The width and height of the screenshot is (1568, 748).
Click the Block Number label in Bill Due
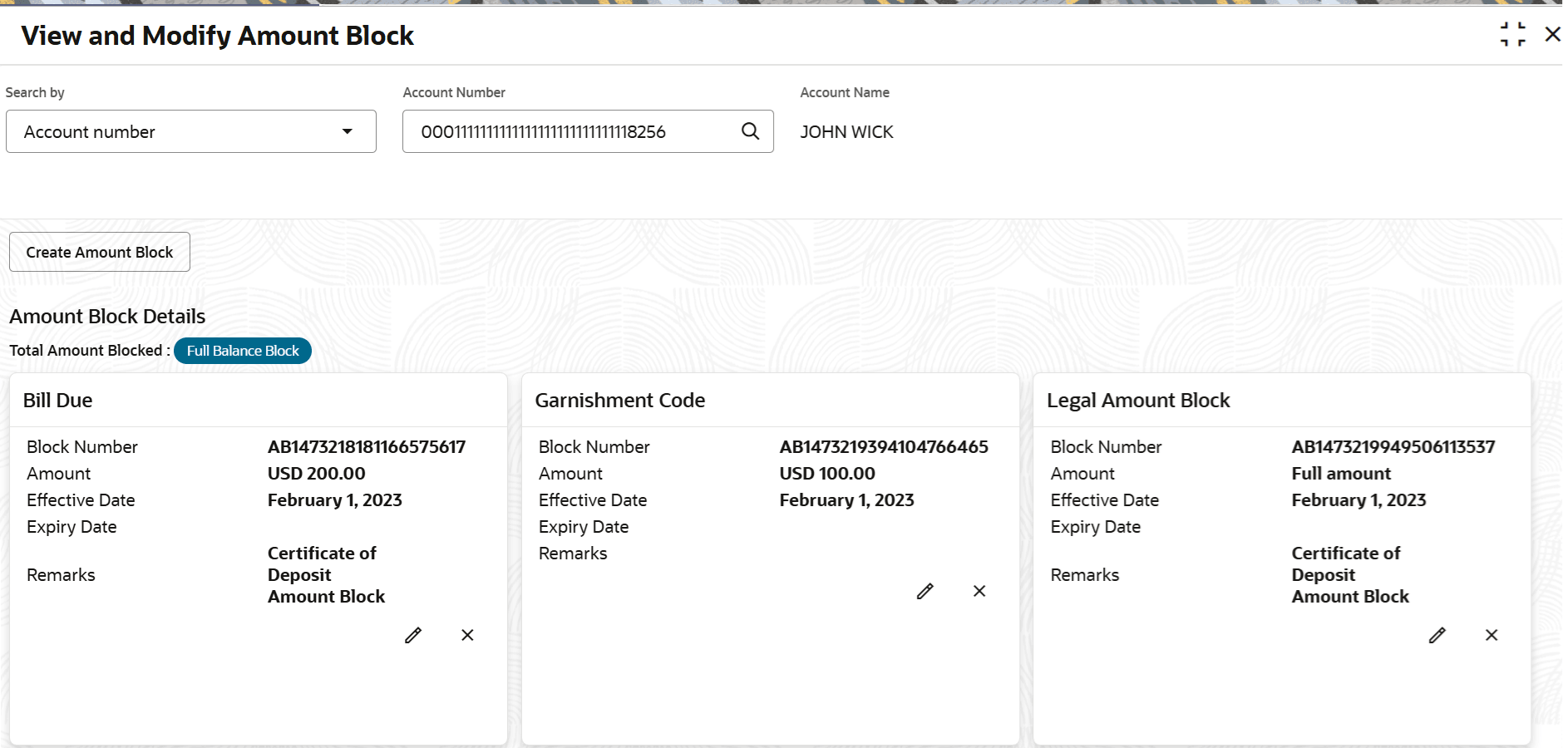coord(82,447)
